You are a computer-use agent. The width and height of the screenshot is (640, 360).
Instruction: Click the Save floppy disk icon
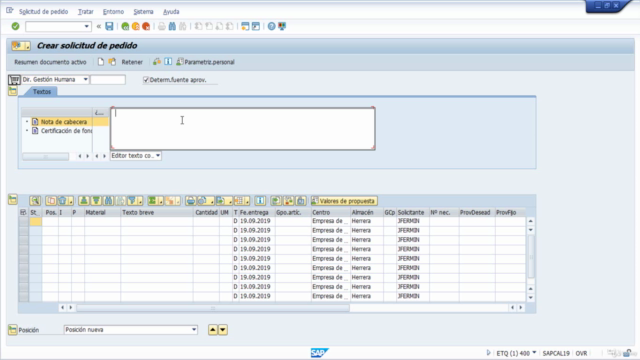109,26
